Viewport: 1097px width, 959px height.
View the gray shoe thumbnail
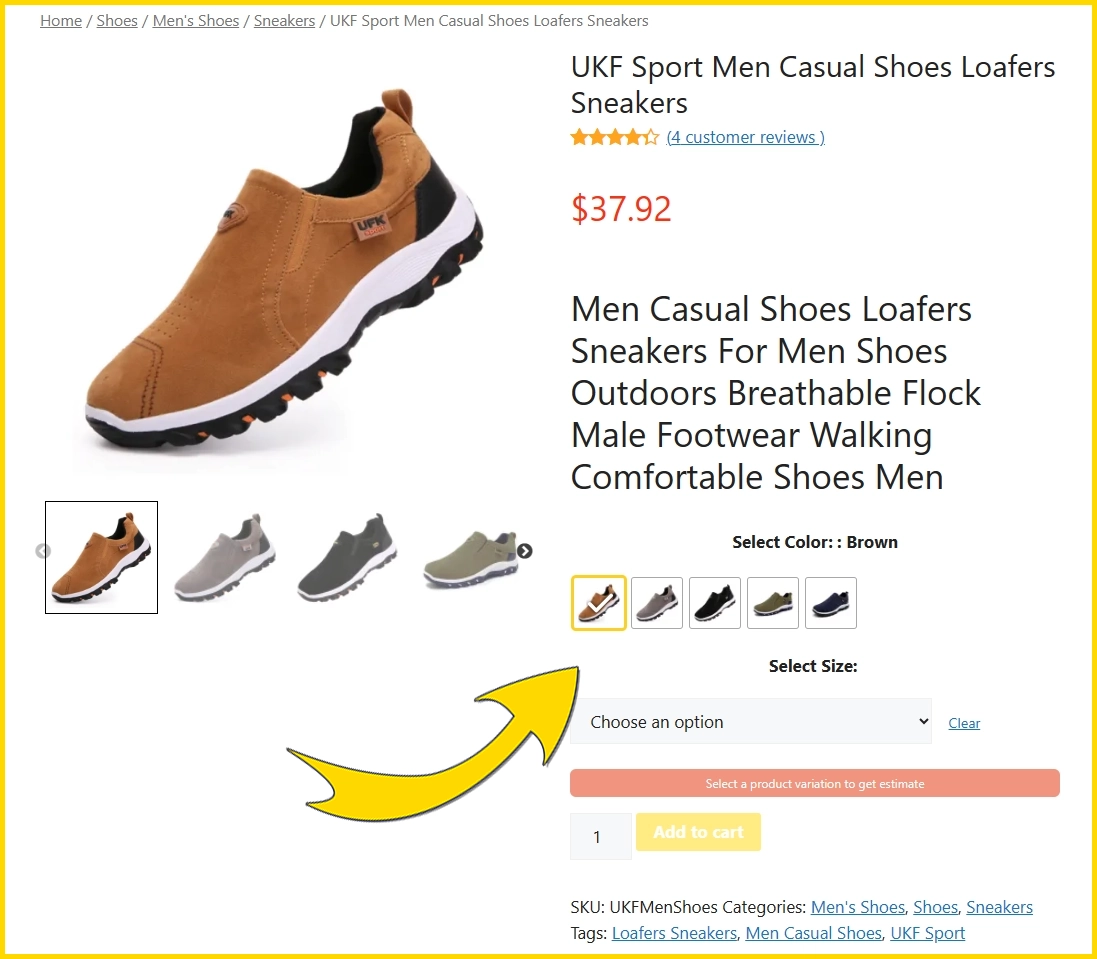point(225,557)
